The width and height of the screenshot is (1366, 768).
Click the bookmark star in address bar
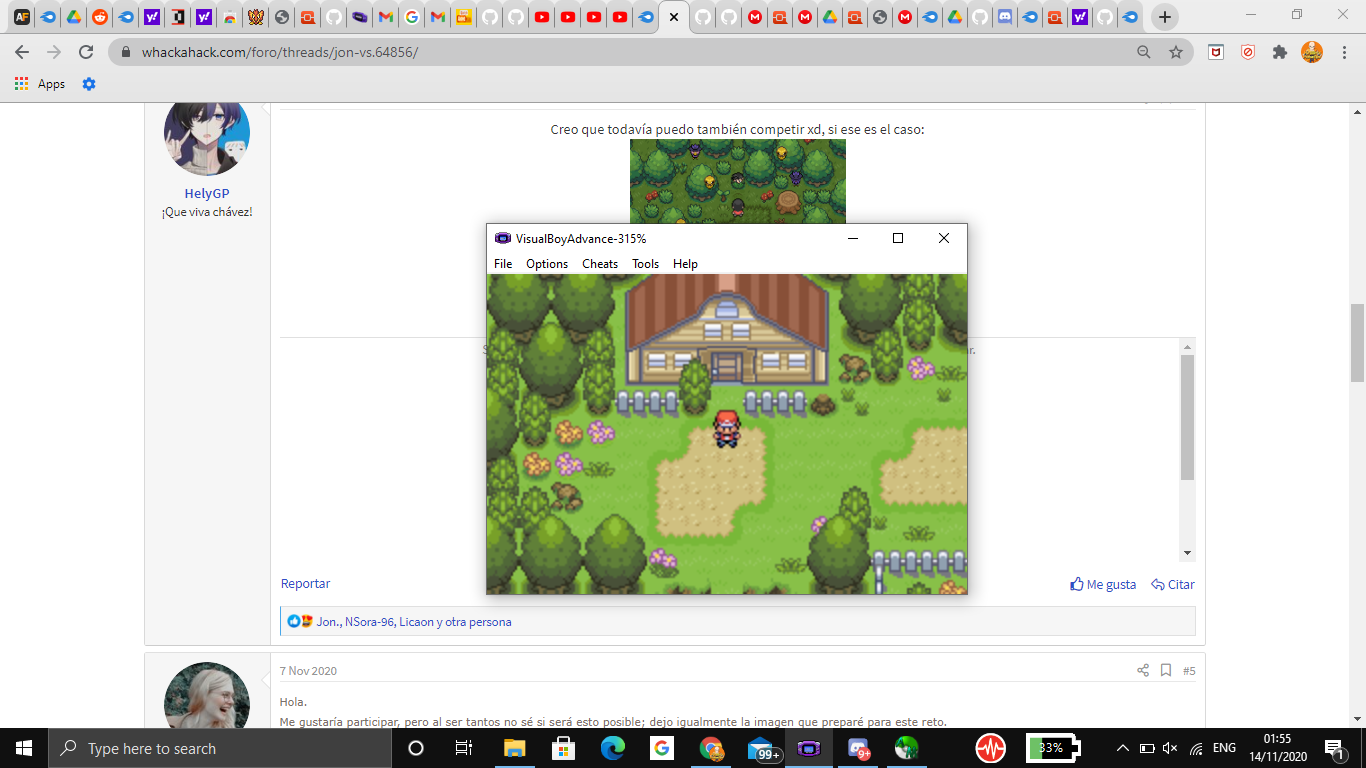1176,52
